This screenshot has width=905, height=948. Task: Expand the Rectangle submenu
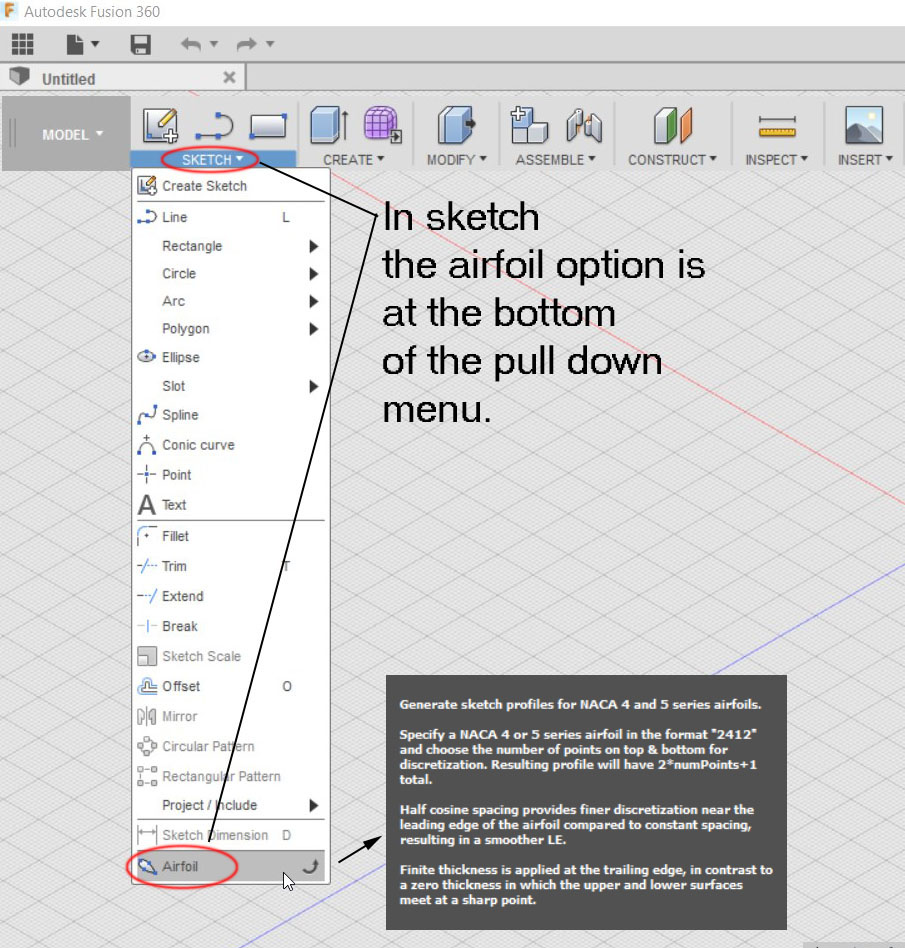click(x=231, y=246)
